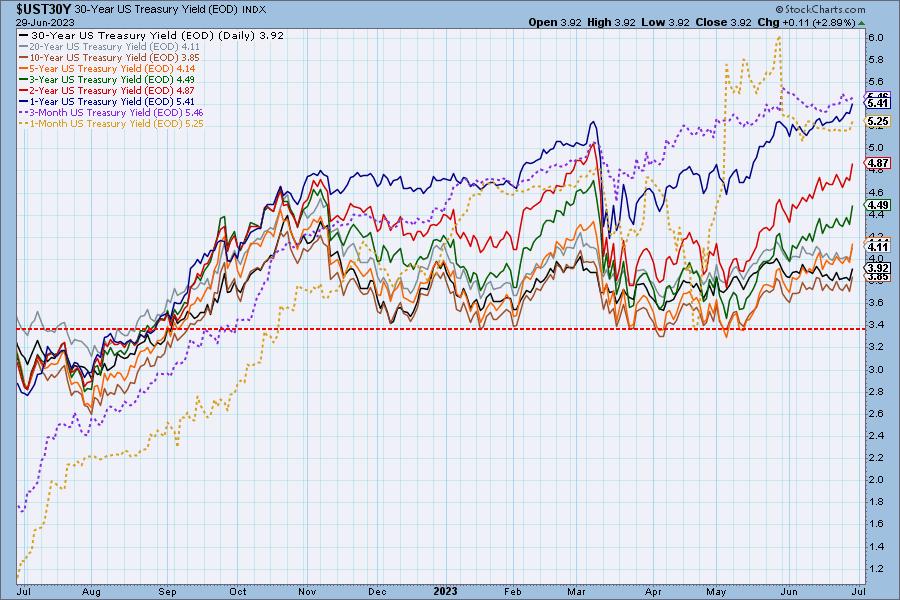This screenshot has width=900, height=600.
Task: Click the Jun label on the time axis
Action: pyautogui.click(x=789, y=591)
